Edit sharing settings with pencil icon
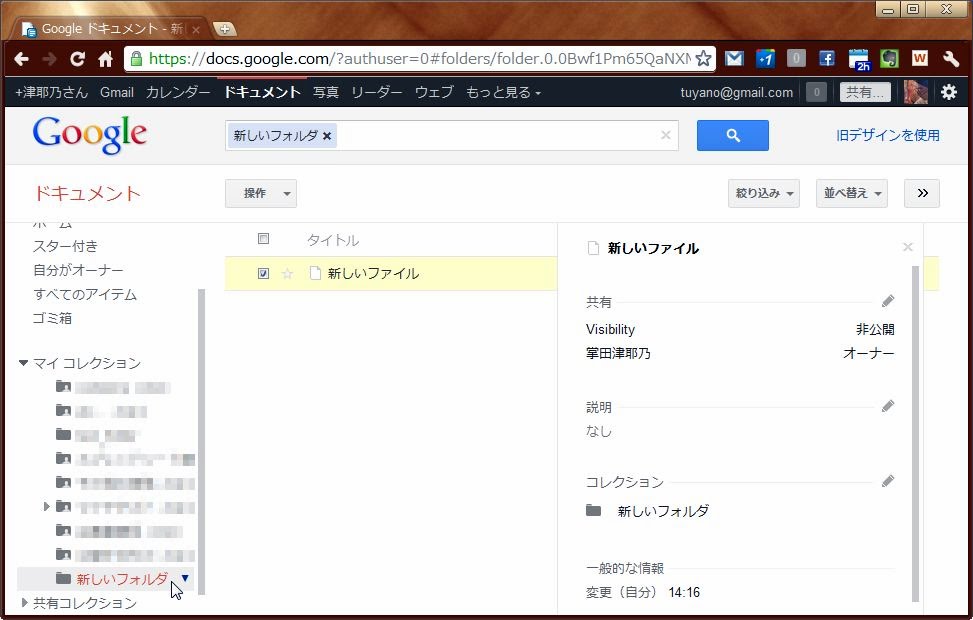 tap(888, 301)
